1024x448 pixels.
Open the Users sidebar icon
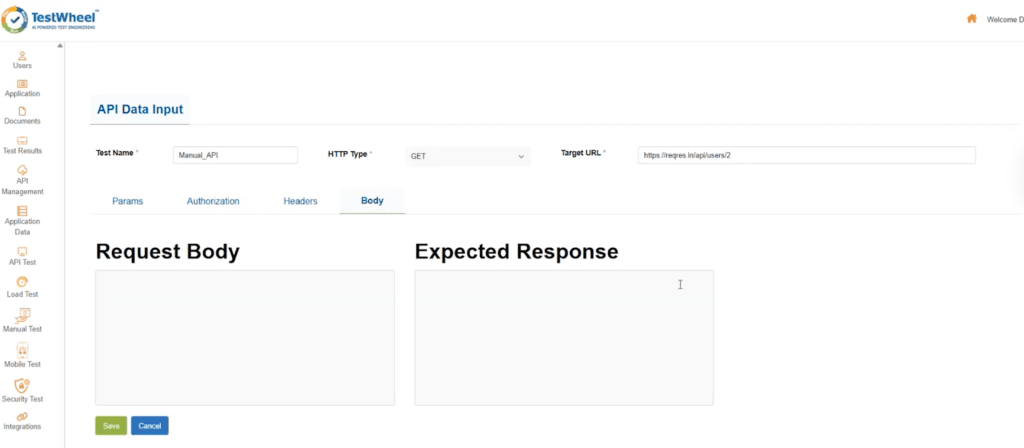(x=22, y=55)
